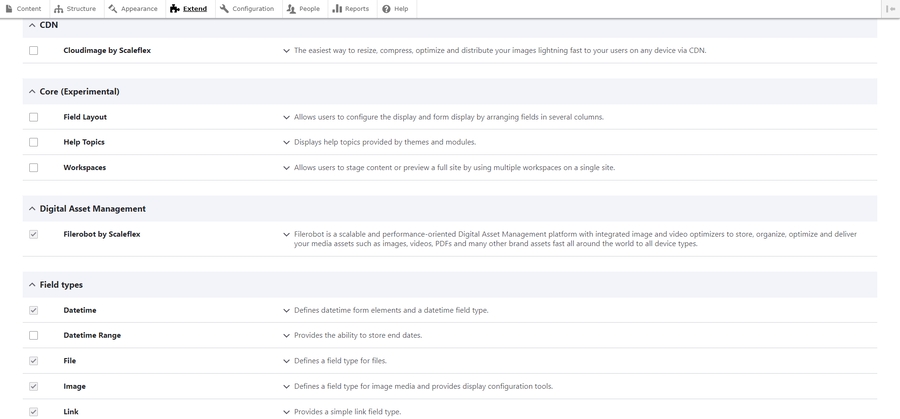This screenshot has height=419, width=900.
Task: Click the Content page icon in toolbar
Action: coord(10,9)
